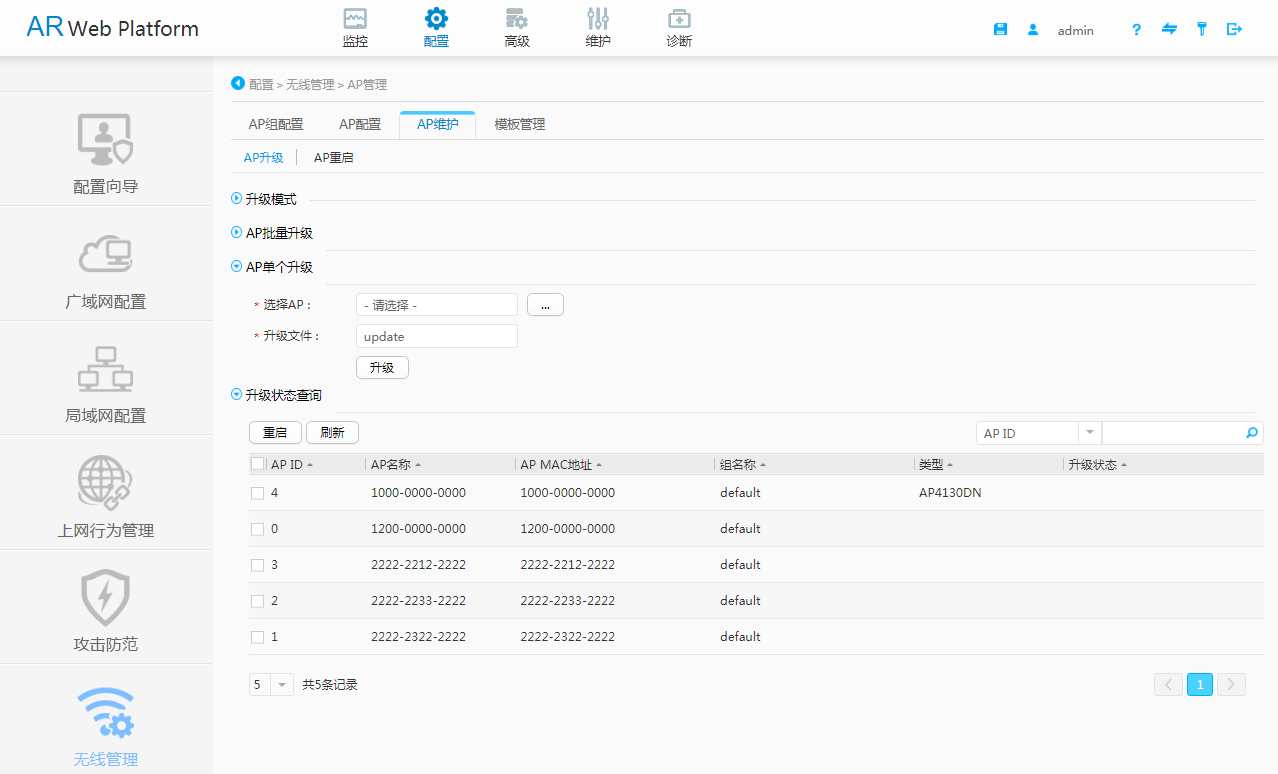Viewport: 1278px width, 774px height.
Task: Click the search magnifier icon in table filter
Action: [x=1251, y=433]
